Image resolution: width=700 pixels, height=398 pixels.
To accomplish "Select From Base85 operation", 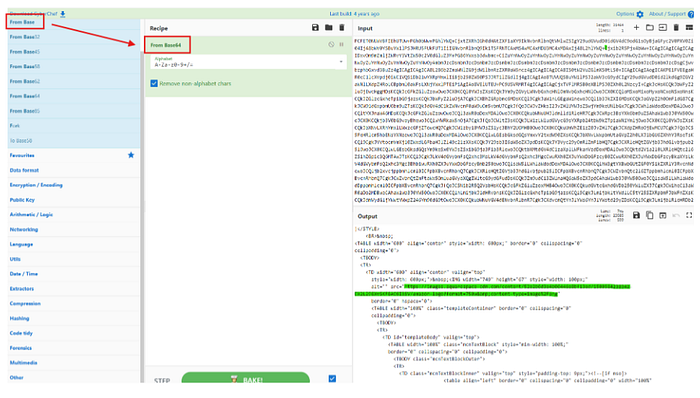I will [x=74, y=111].
